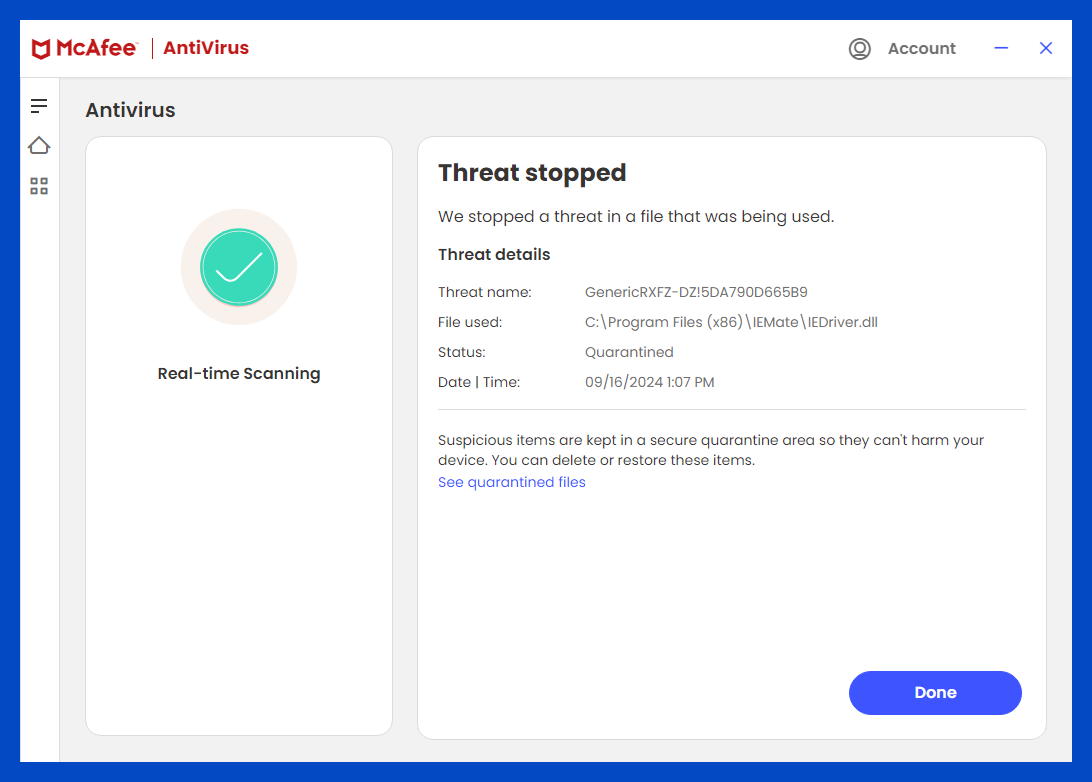Viewport: 1092px width, 782px height.
Task: Select the file path IEDriver.dll text
Action: [x=731, y=322]
